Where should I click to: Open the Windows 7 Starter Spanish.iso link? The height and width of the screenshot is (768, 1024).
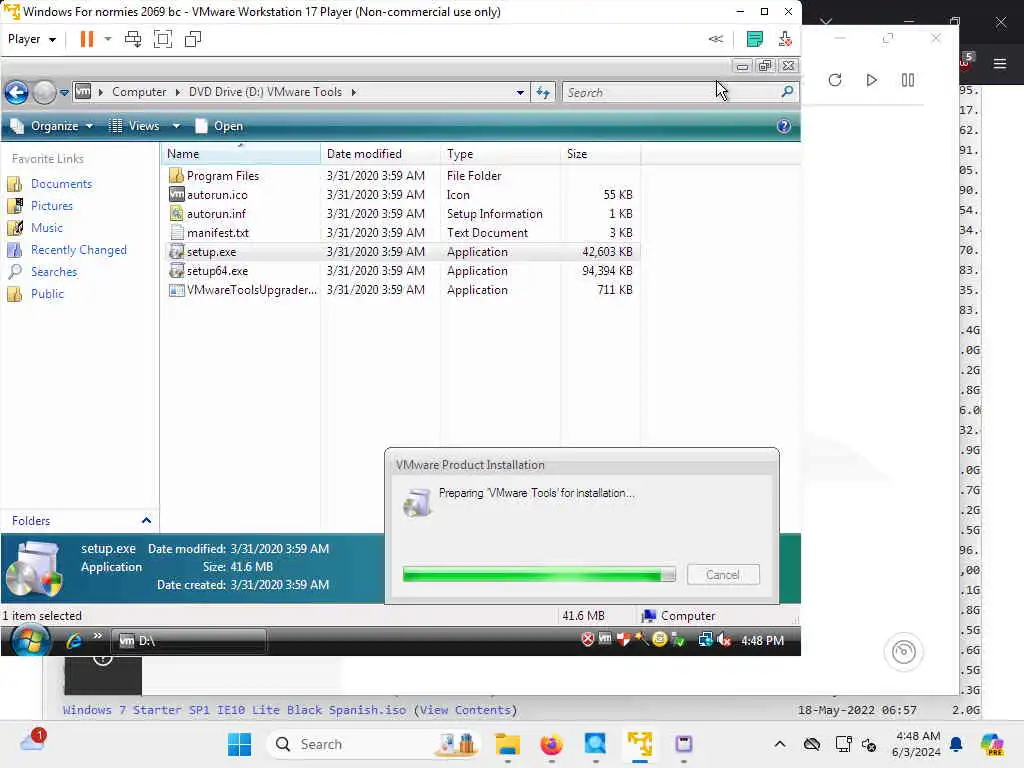pos(234,710)
